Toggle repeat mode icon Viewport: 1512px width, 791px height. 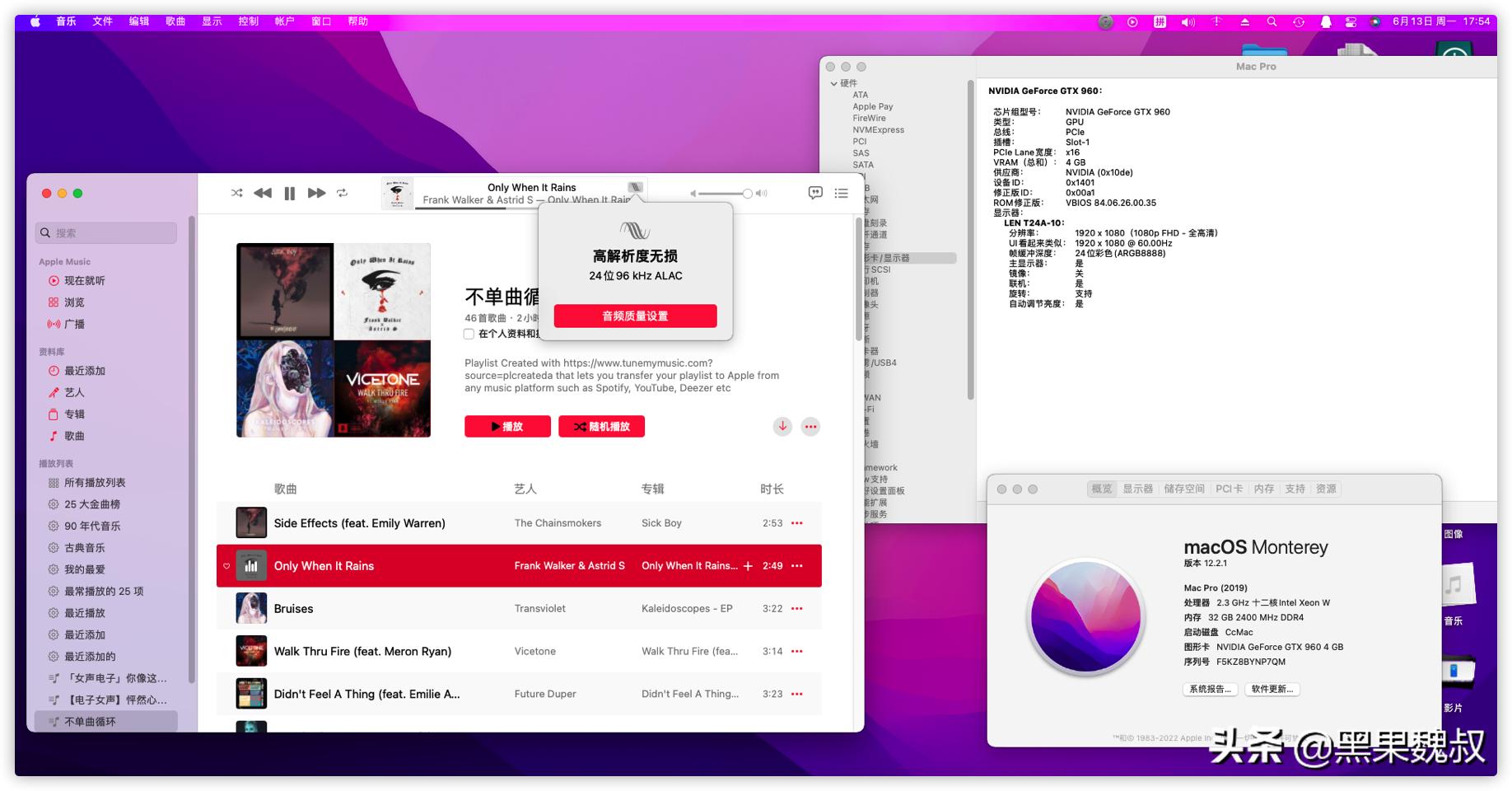pos(343,193)
